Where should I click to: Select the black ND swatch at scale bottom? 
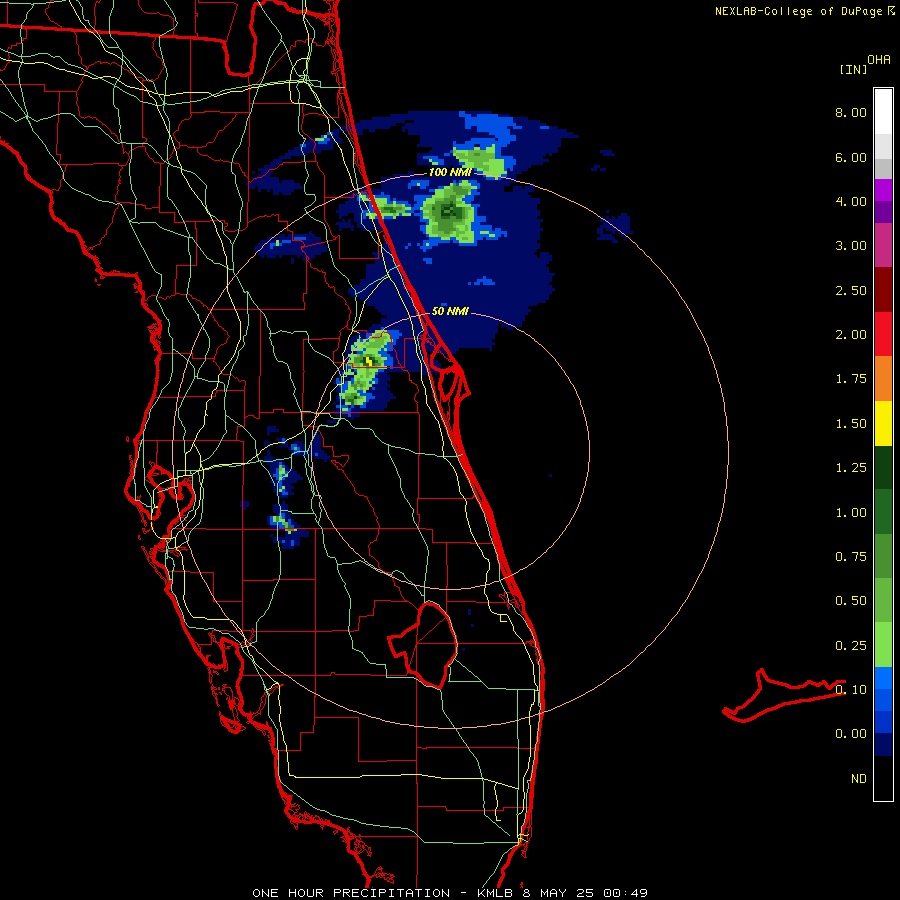coord(883,778)
